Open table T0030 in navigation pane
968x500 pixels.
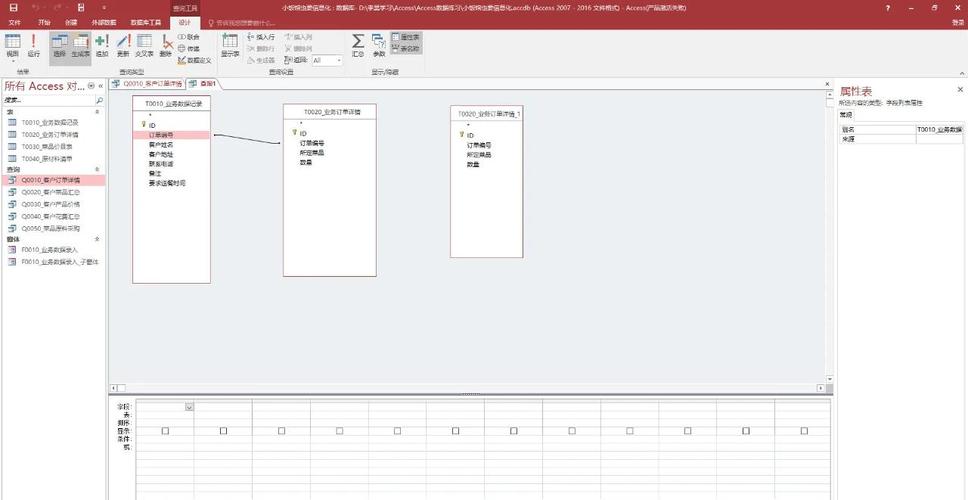(47, 146)
